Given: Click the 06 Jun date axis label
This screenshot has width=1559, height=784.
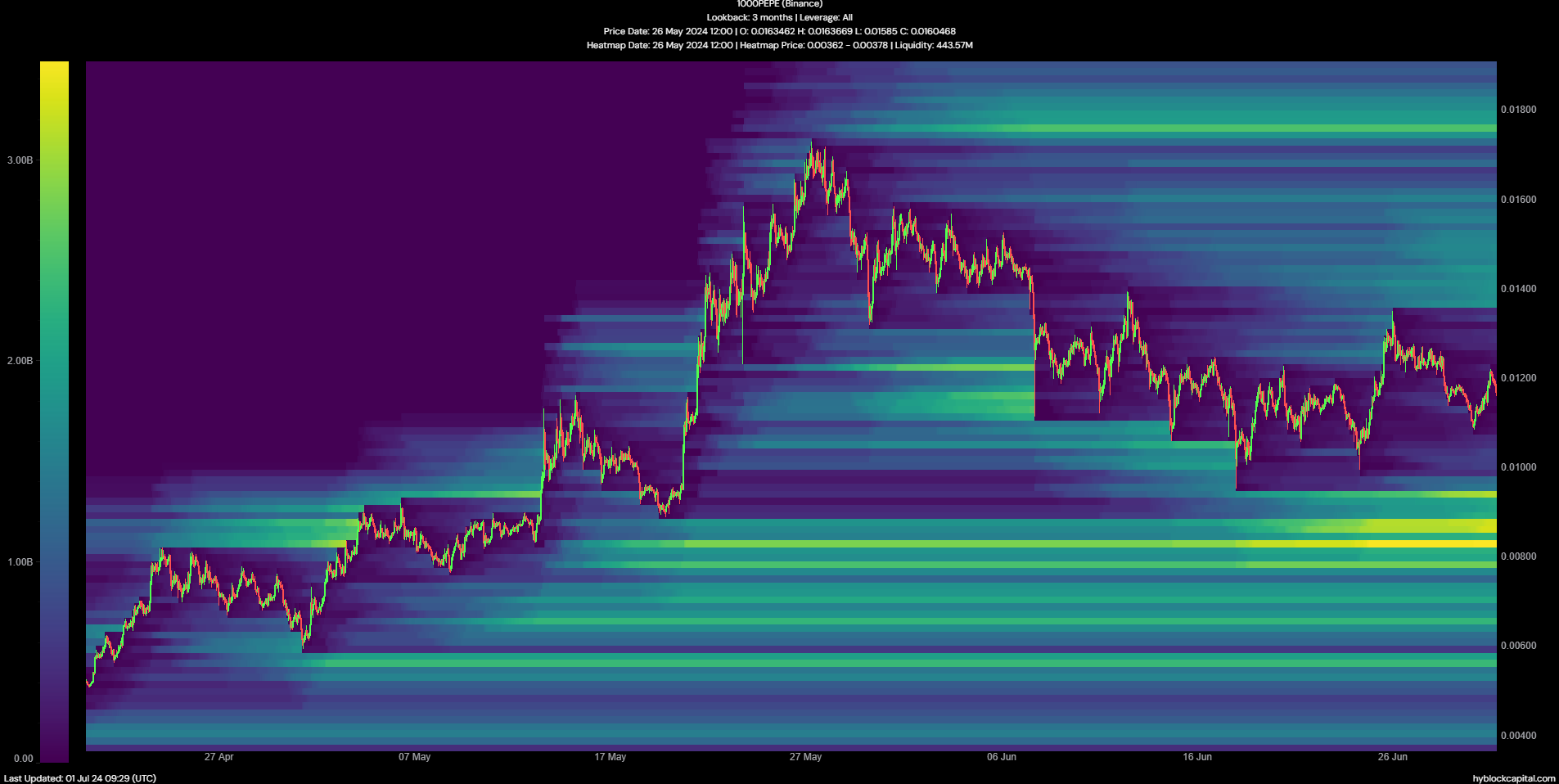Looking at the screenshot, I should 1002,757.
